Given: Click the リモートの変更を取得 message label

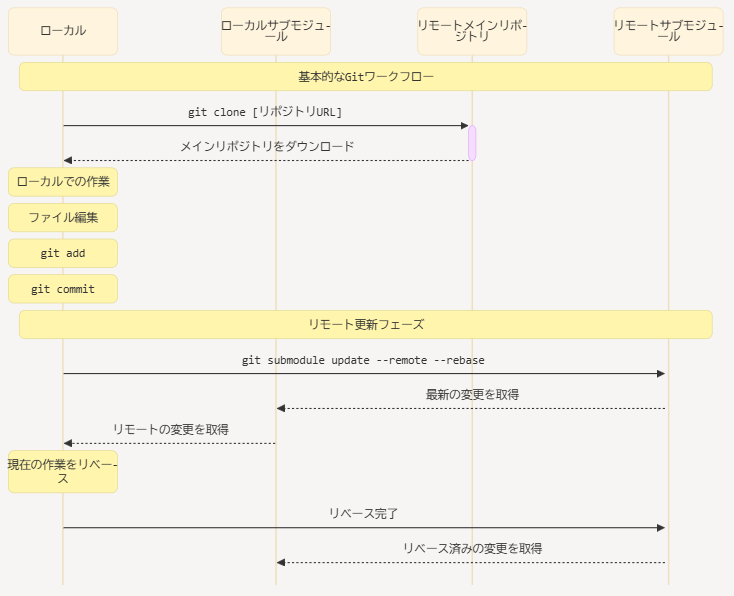Looking at the screenshot, I should [x=171, y=429].
